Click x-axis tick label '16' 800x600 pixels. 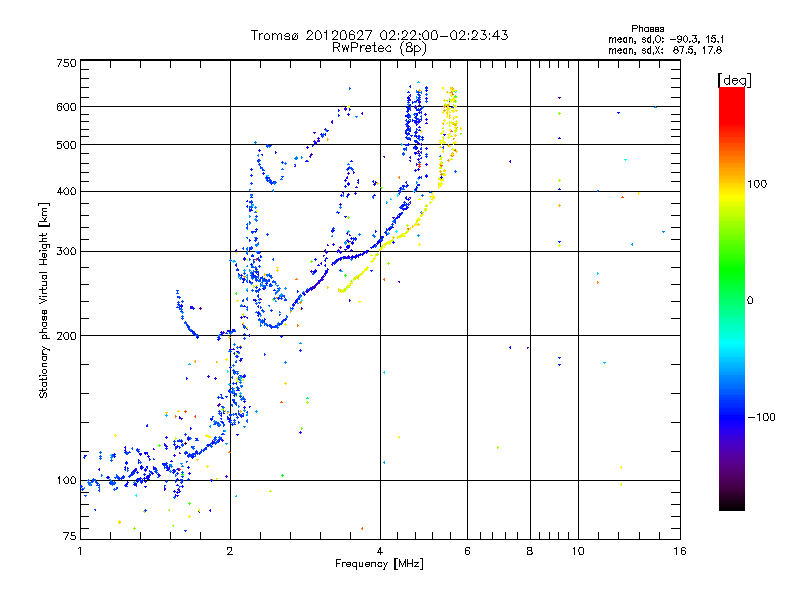[680, 551]
